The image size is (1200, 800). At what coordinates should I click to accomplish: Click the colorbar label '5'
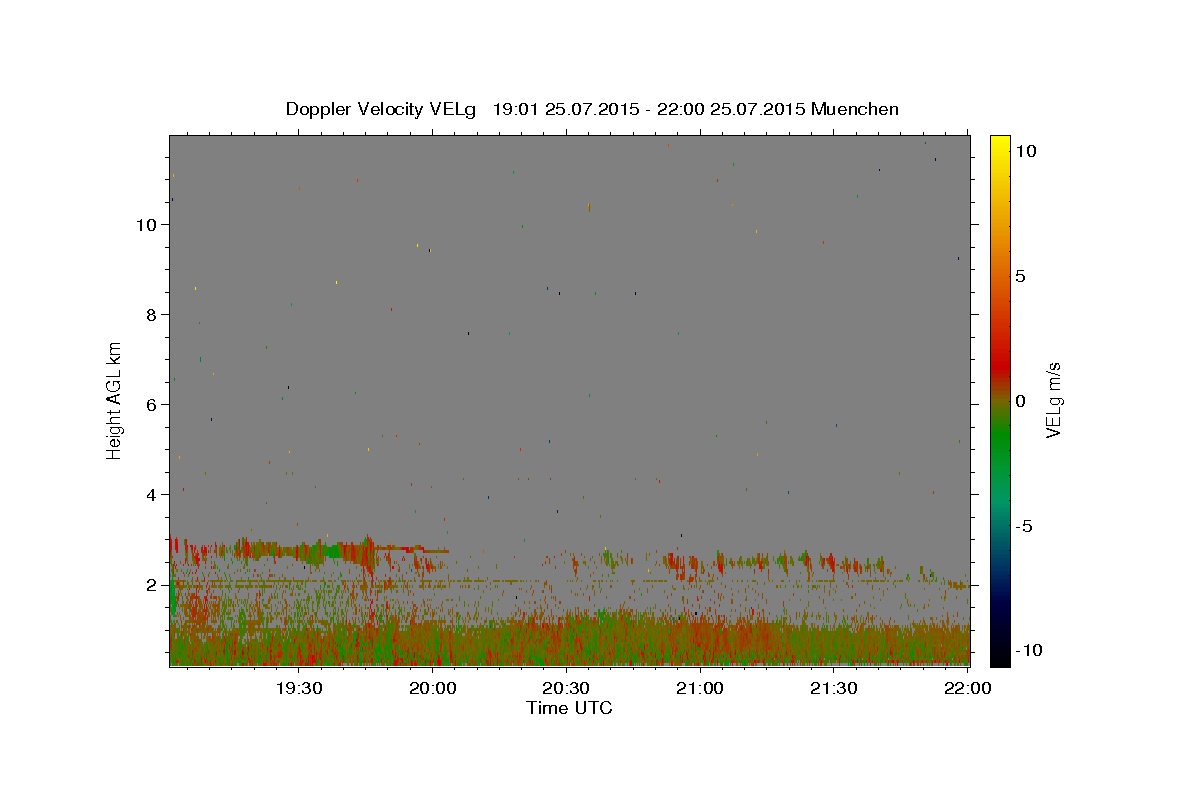point(1021,276)
